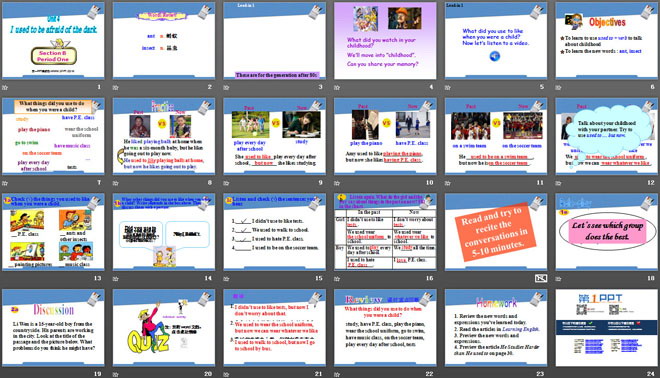Image resolution: width=660 pixels, height=378 pixels.
Task: Play animation star beneath slide 22
Action: [337, 374]
